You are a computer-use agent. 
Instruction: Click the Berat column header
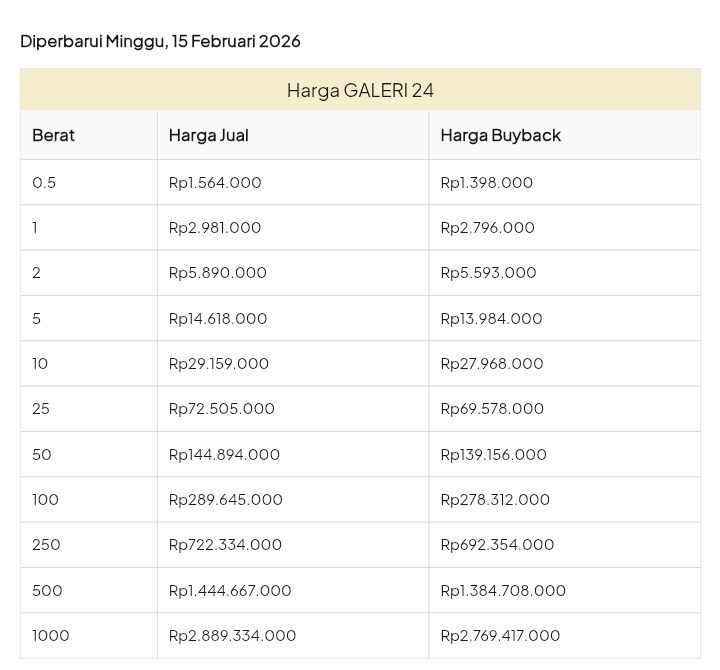(x=54, y=135)
